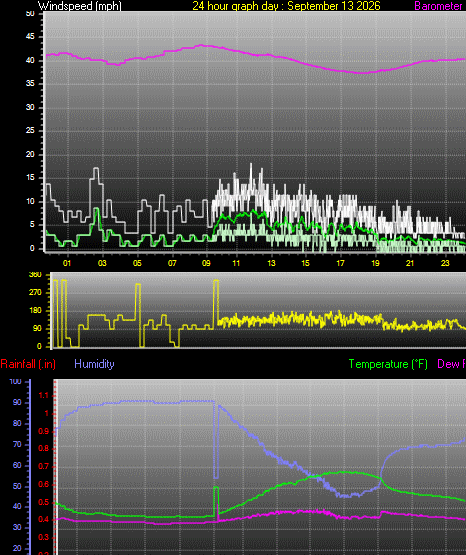
Task: Click the Rainfall (.in) legend label
Action: (x=28, y=364)
